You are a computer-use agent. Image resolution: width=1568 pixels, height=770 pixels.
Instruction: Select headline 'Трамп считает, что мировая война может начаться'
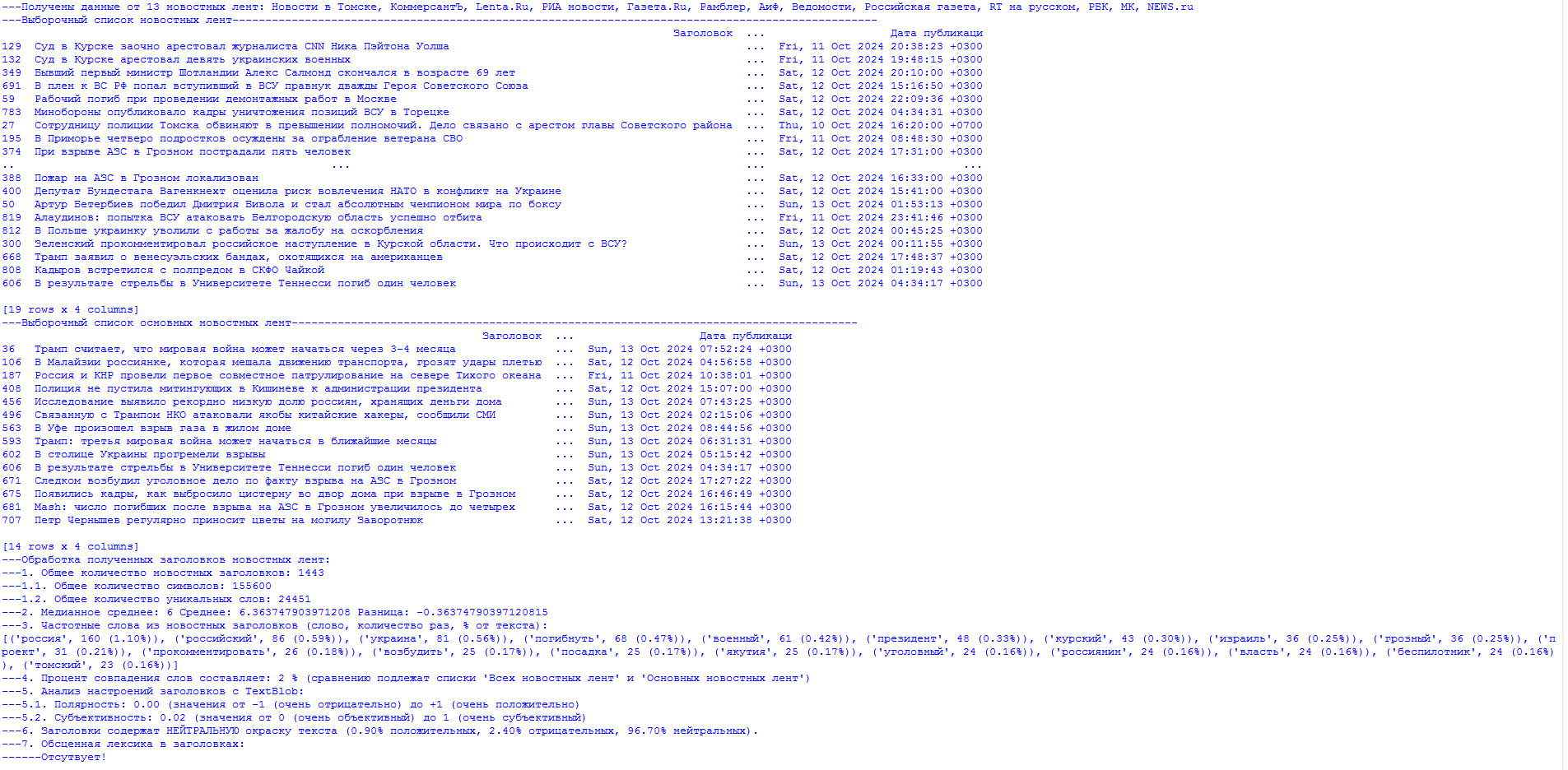(244, 349)
